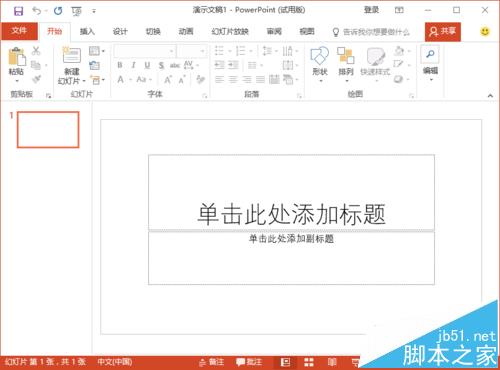Click the Add or Remove Columns icon
The width and height of the screenshot is (500, 370).
click(x=255, y=65)
